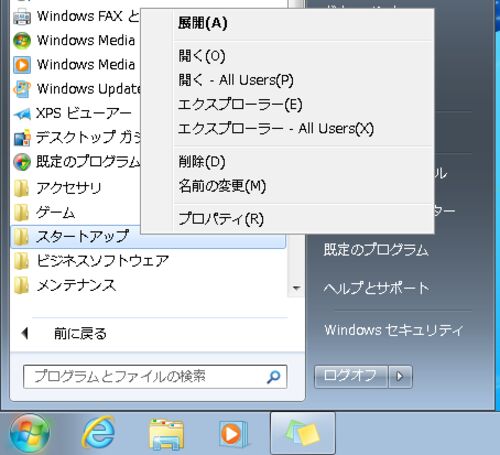Click the スタートアップ folder icon
The height and width of the screenshot is (455, 500).
point(21,237)
